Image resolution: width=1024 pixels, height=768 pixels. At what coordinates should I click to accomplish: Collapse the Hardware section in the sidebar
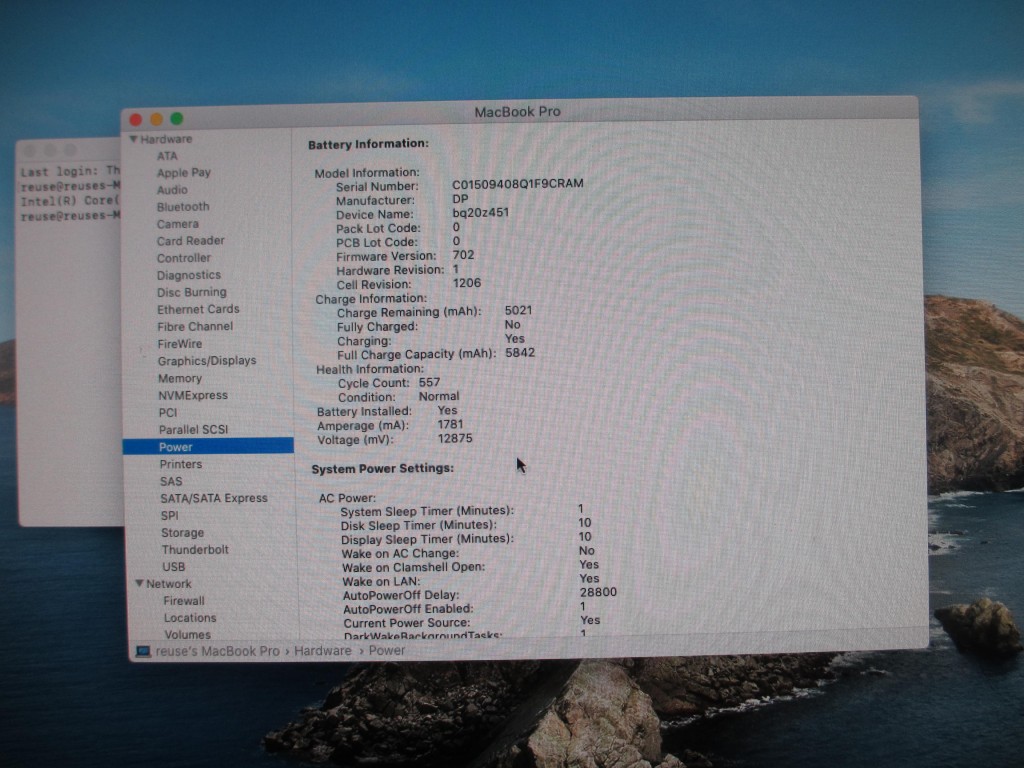134,139
